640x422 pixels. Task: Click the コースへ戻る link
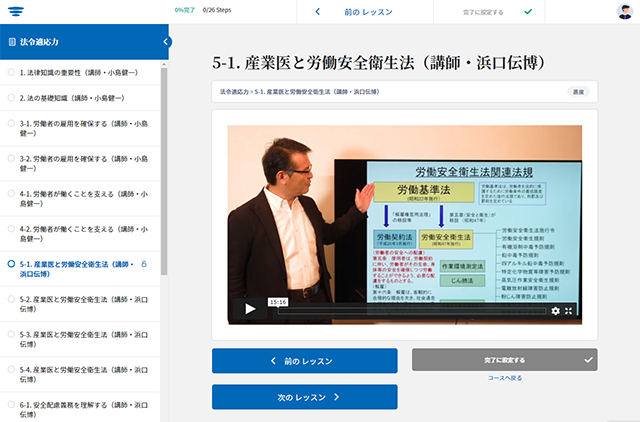[504, 379]
